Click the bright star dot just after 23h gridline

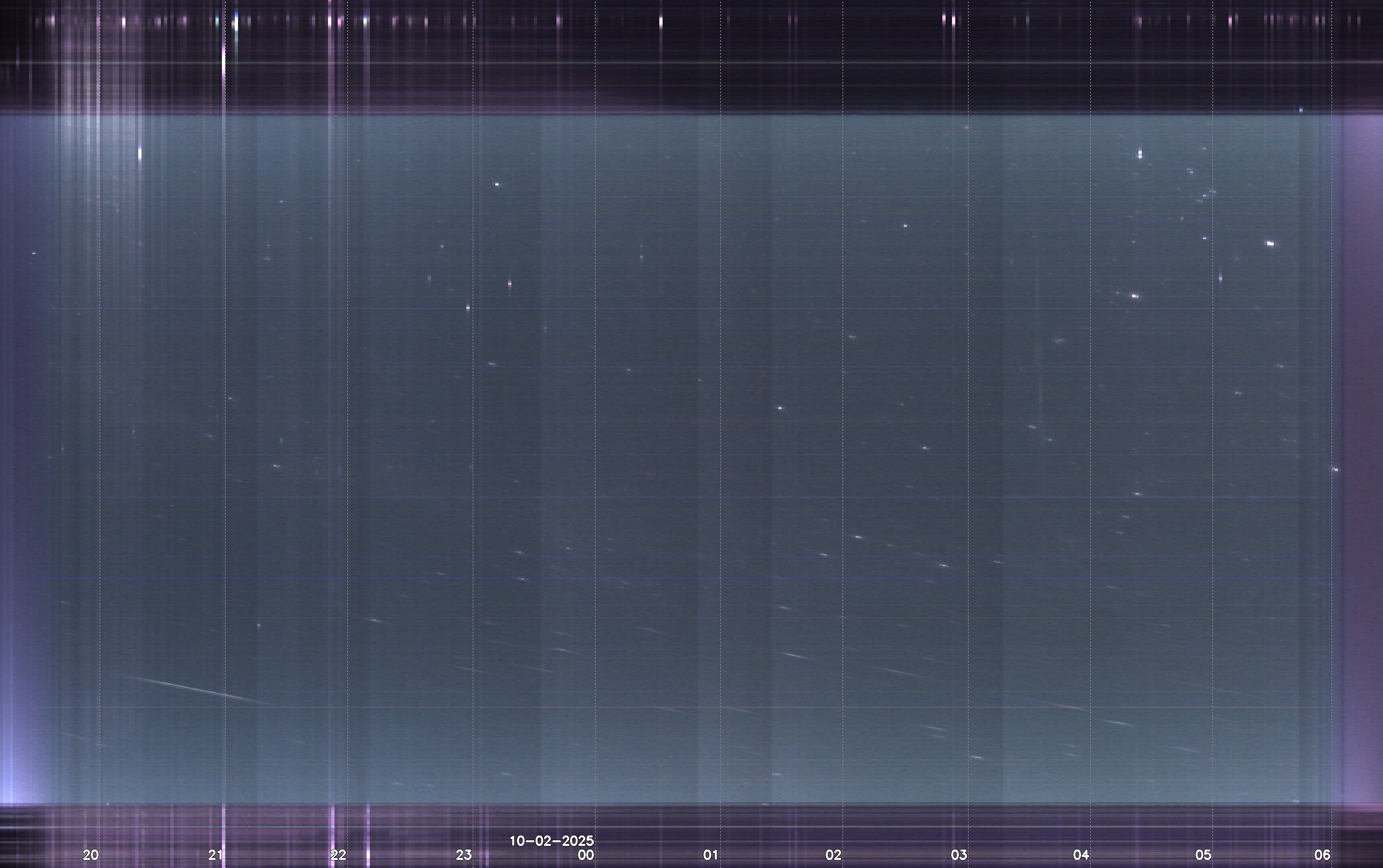[x=497, y=185]
